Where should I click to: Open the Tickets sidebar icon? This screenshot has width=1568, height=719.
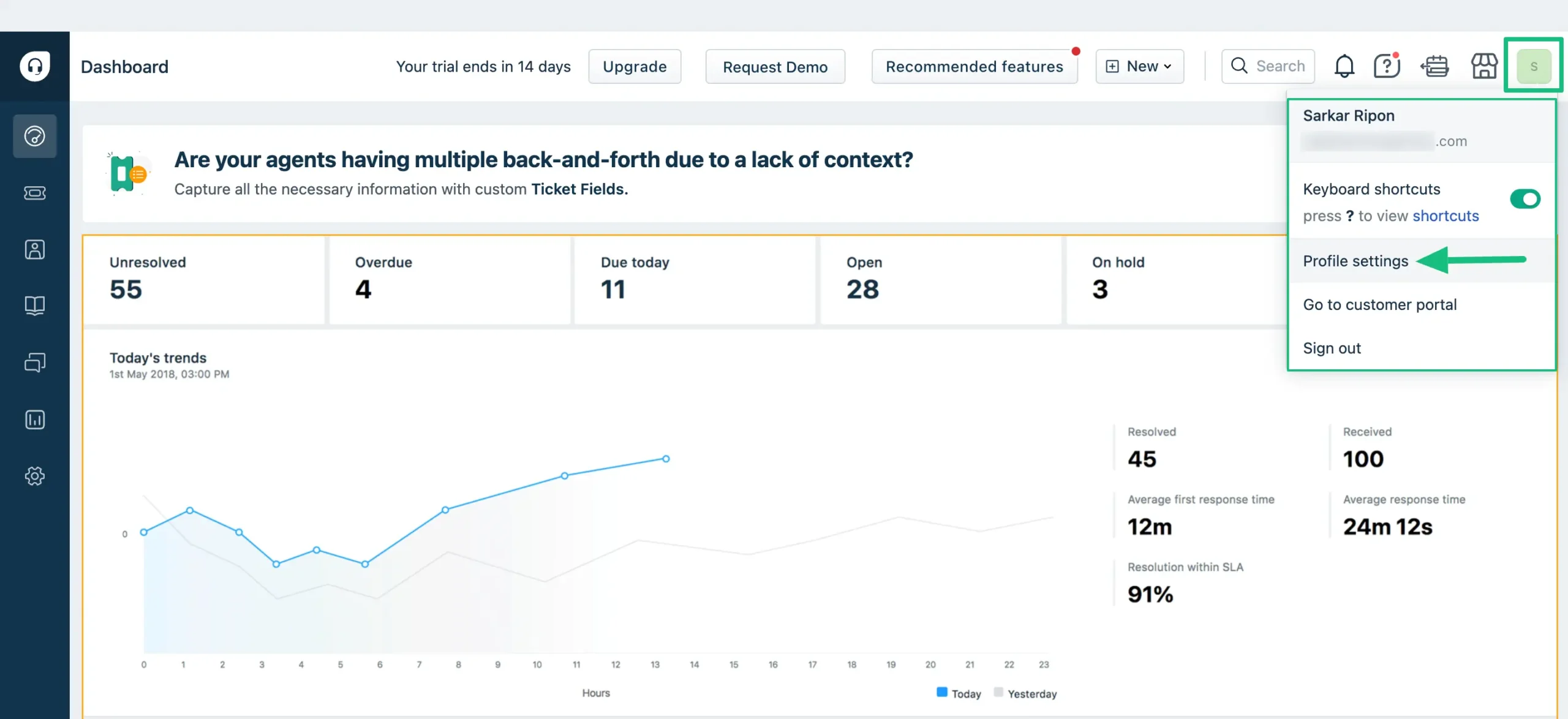[35, 193]
